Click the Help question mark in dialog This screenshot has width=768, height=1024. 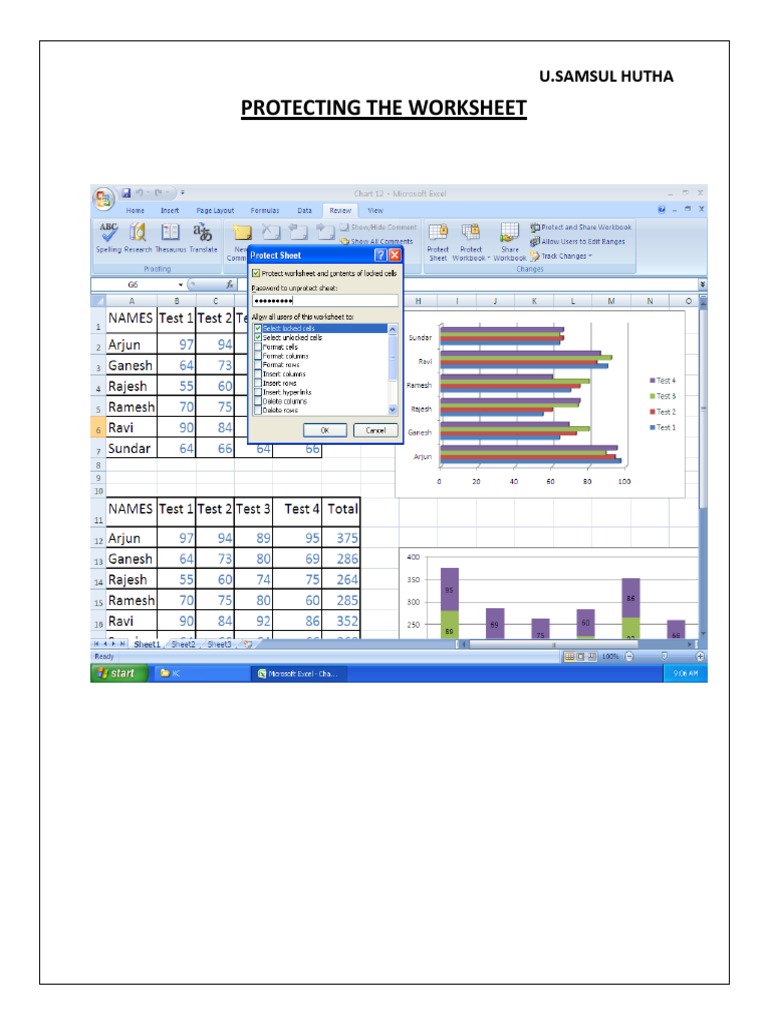[380, 255]
